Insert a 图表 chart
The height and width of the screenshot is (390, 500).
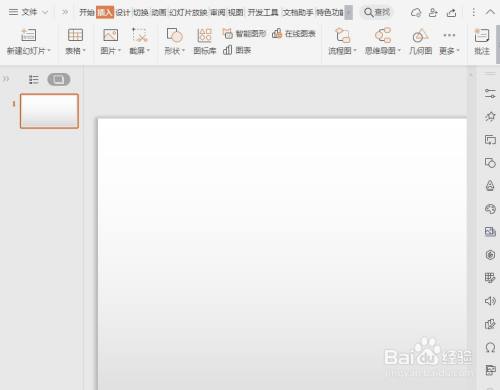237,50
